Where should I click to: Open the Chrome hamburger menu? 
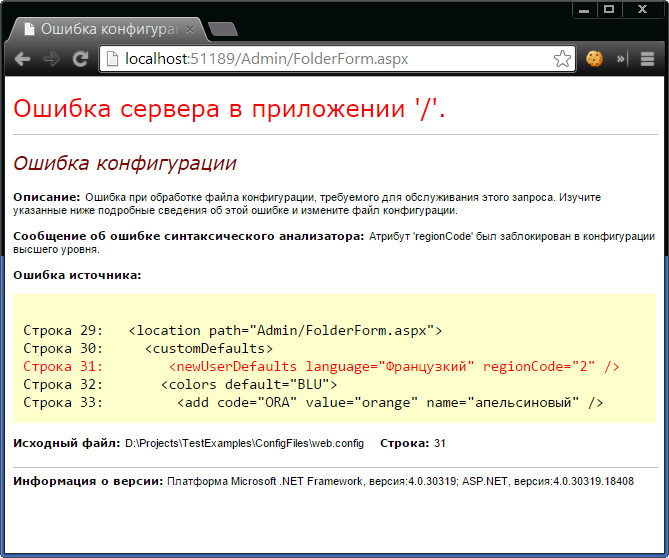pos(647,59)
